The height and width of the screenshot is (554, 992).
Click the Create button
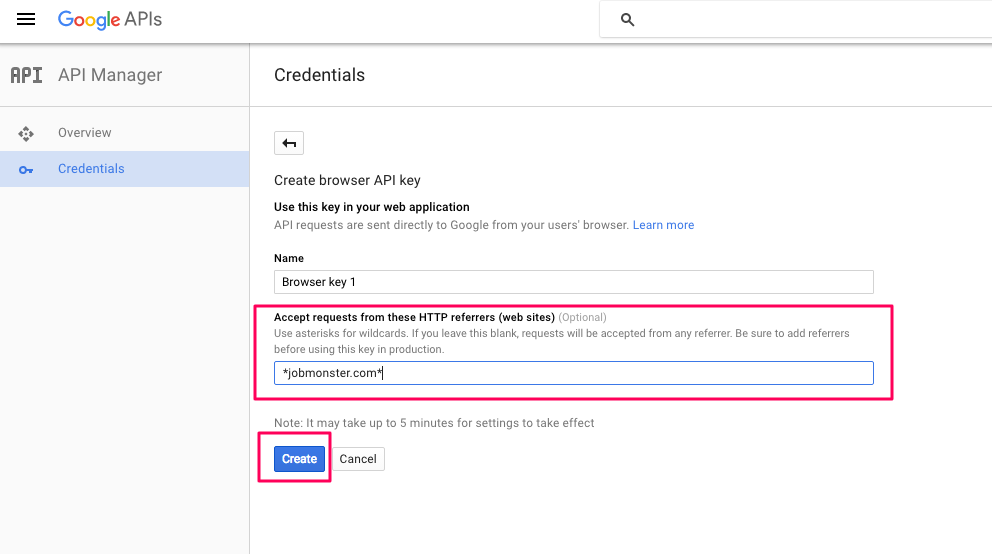pos(299,459)
